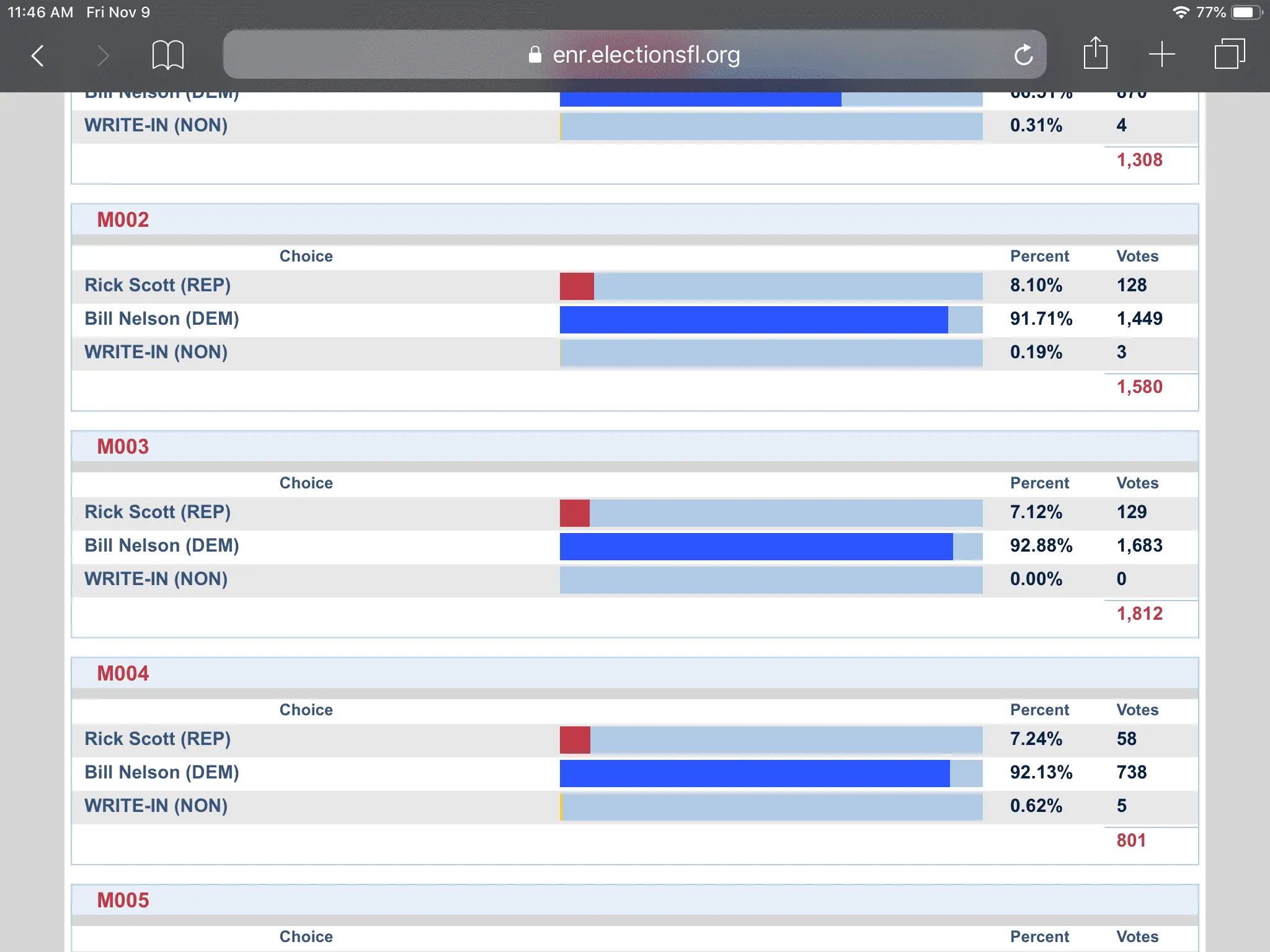Viewport: 1270px width, 952px height.
Task: Click Rick Scott's red bar in M002
Action: (577, 286)
